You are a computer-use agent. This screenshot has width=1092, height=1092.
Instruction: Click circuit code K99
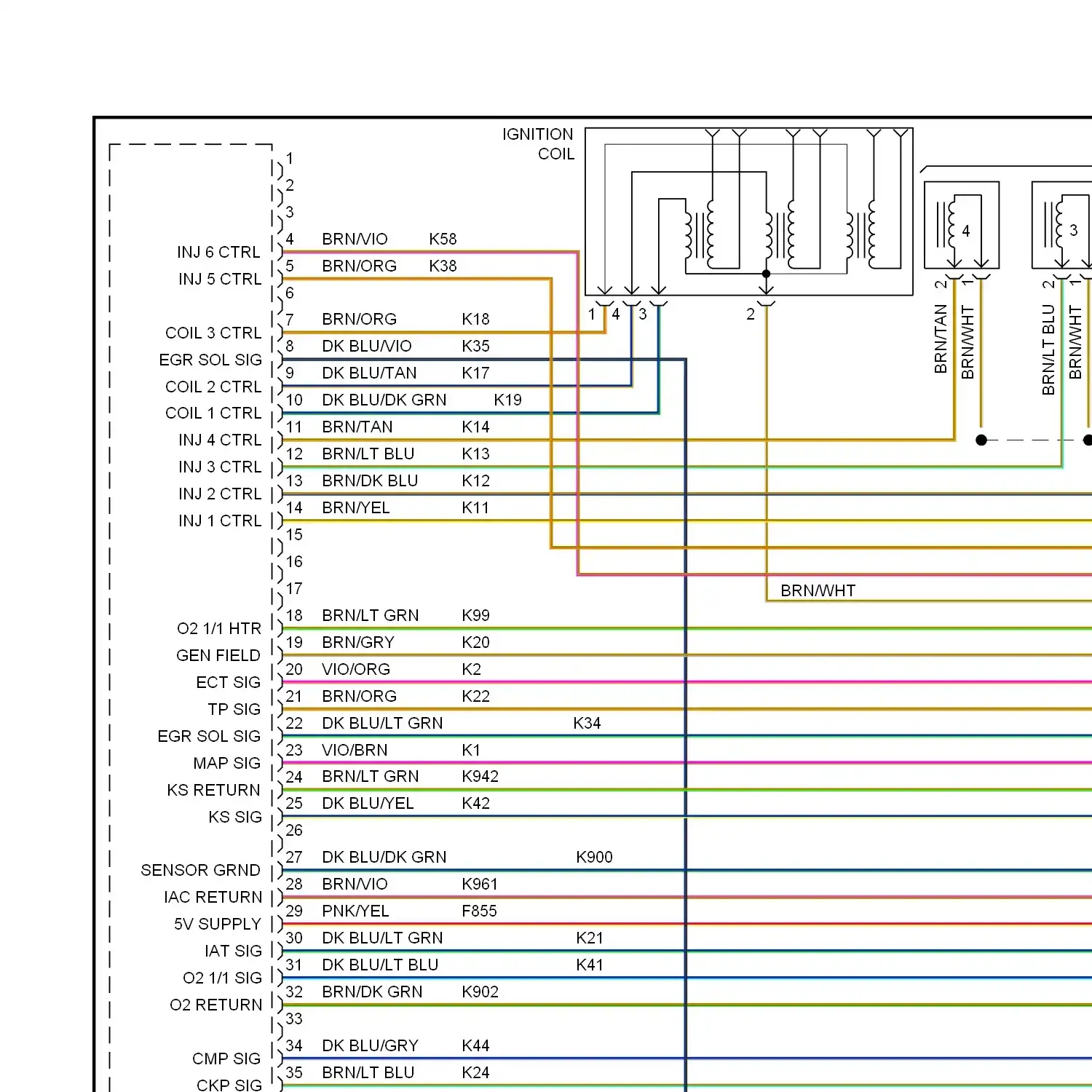(x=475, y=615)
